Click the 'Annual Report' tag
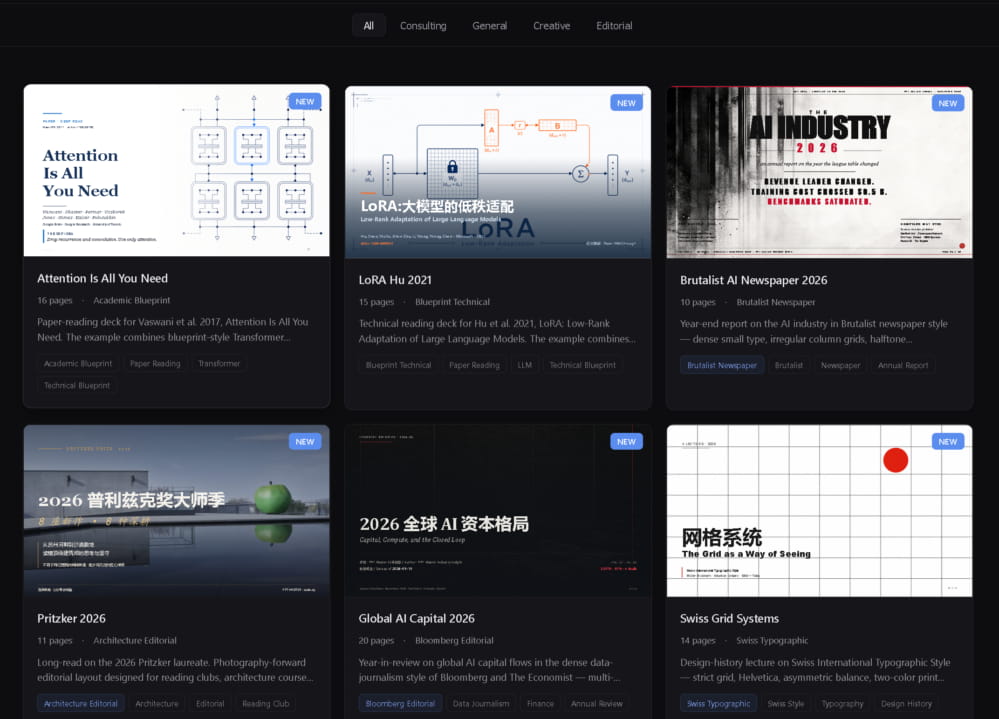 903,365
